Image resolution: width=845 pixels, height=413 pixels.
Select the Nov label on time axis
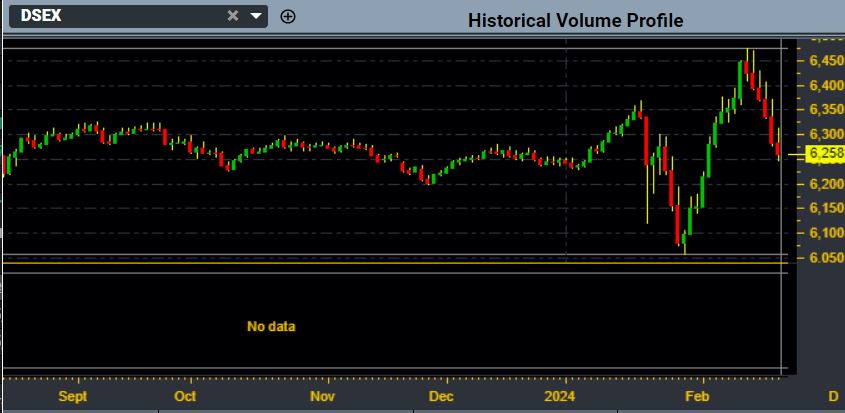tap(321, 396)
